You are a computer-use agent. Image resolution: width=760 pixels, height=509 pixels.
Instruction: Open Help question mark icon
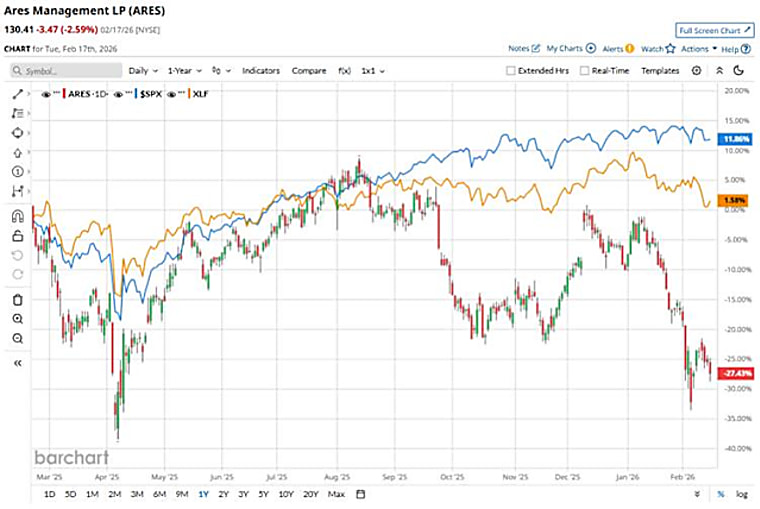(x=746, y=49)
